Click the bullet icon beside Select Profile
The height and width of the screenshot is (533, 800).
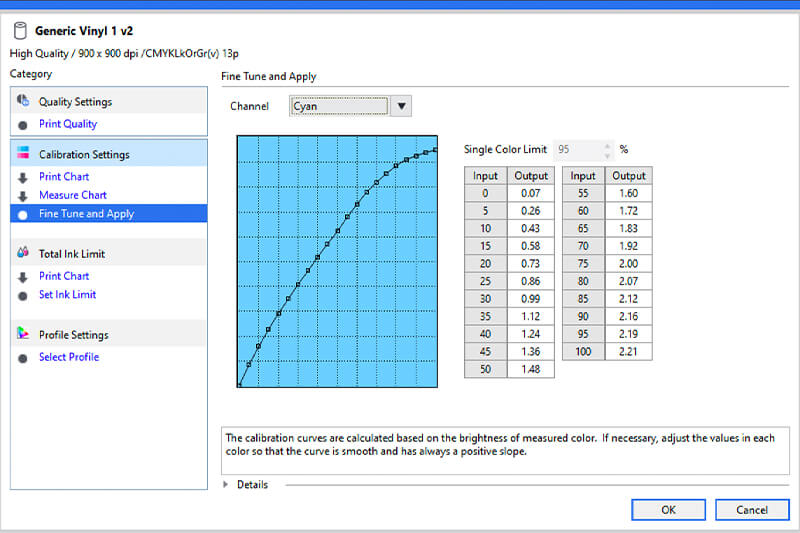click(x=23, y=358)
